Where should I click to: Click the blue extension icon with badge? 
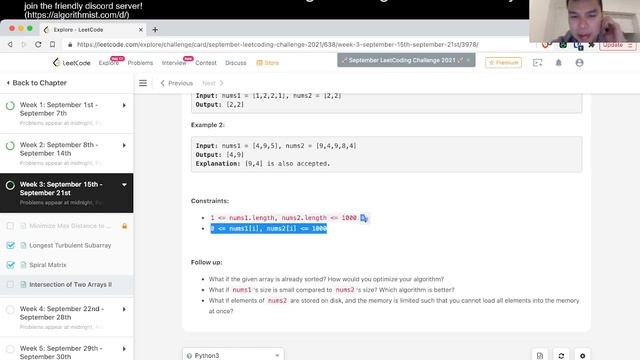tap(578, 45)
